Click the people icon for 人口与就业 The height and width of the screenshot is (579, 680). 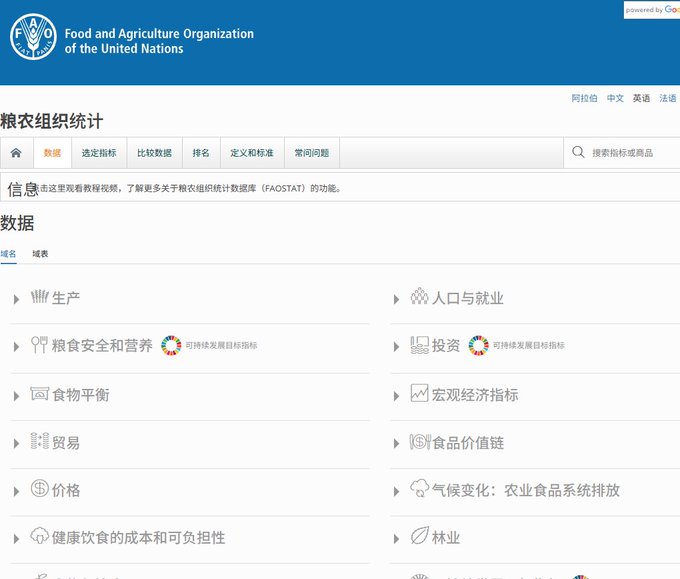coord(419,297)
